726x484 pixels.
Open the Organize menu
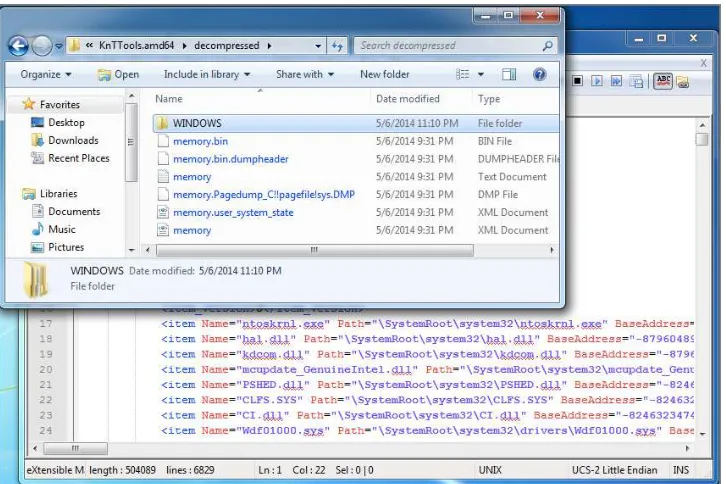45,74
